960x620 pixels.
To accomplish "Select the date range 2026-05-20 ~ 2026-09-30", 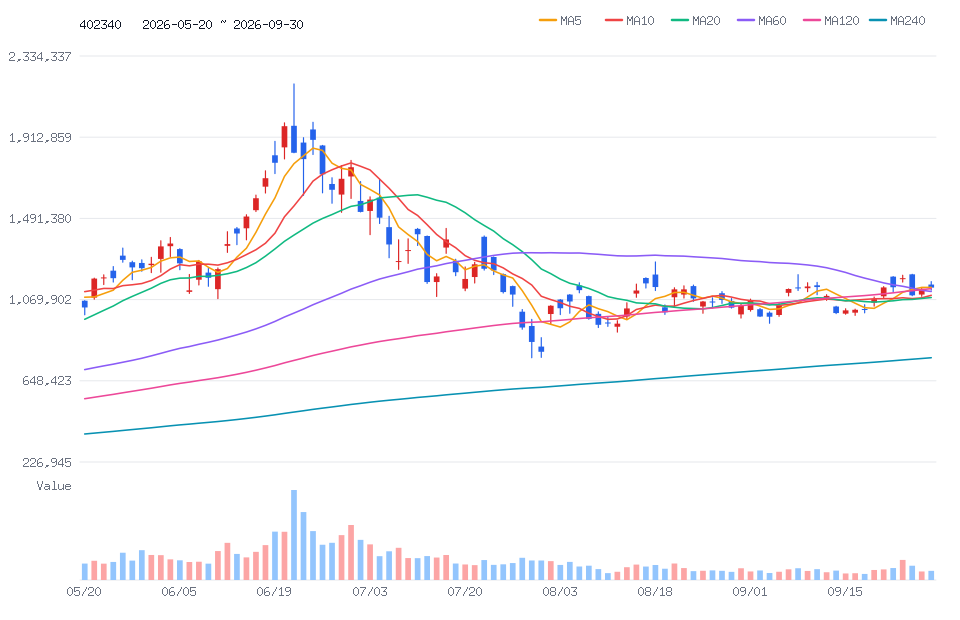I will (223, 24).
